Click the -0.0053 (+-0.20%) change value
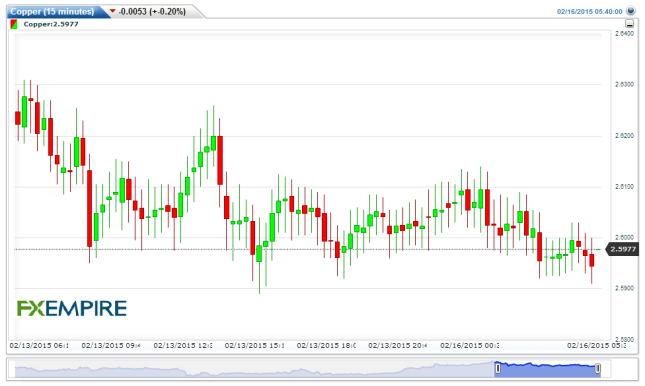The height and width of the screenshot is (386, 645). pyautogui.click(x=152, y=12)
